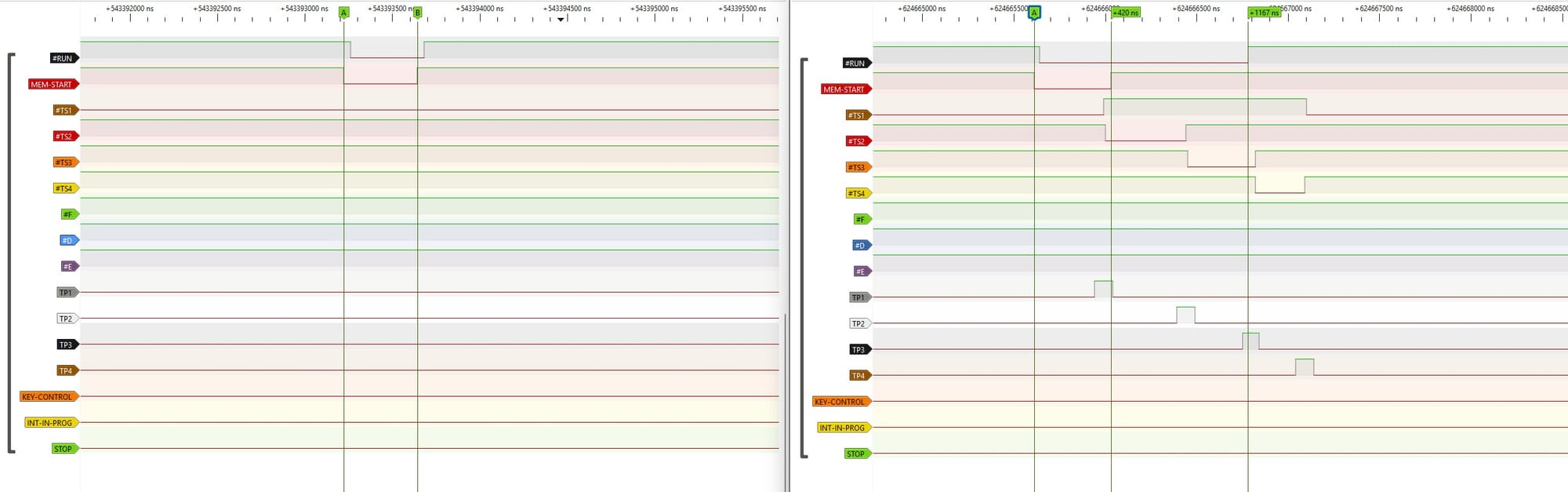Select the #TS2 channel tag in right panel
Screen dimensions: 1568x492
point(858,141)
